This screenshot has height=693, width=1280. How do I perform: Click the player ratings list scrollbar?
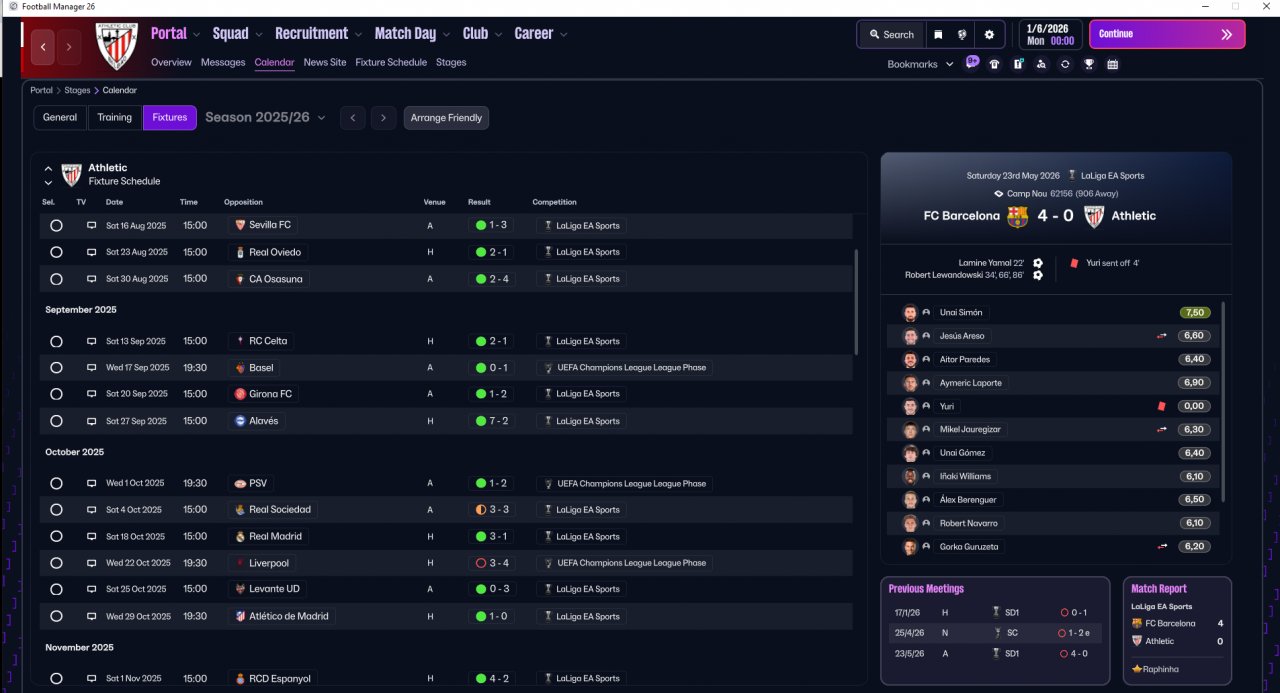(x=1223, y=400)
